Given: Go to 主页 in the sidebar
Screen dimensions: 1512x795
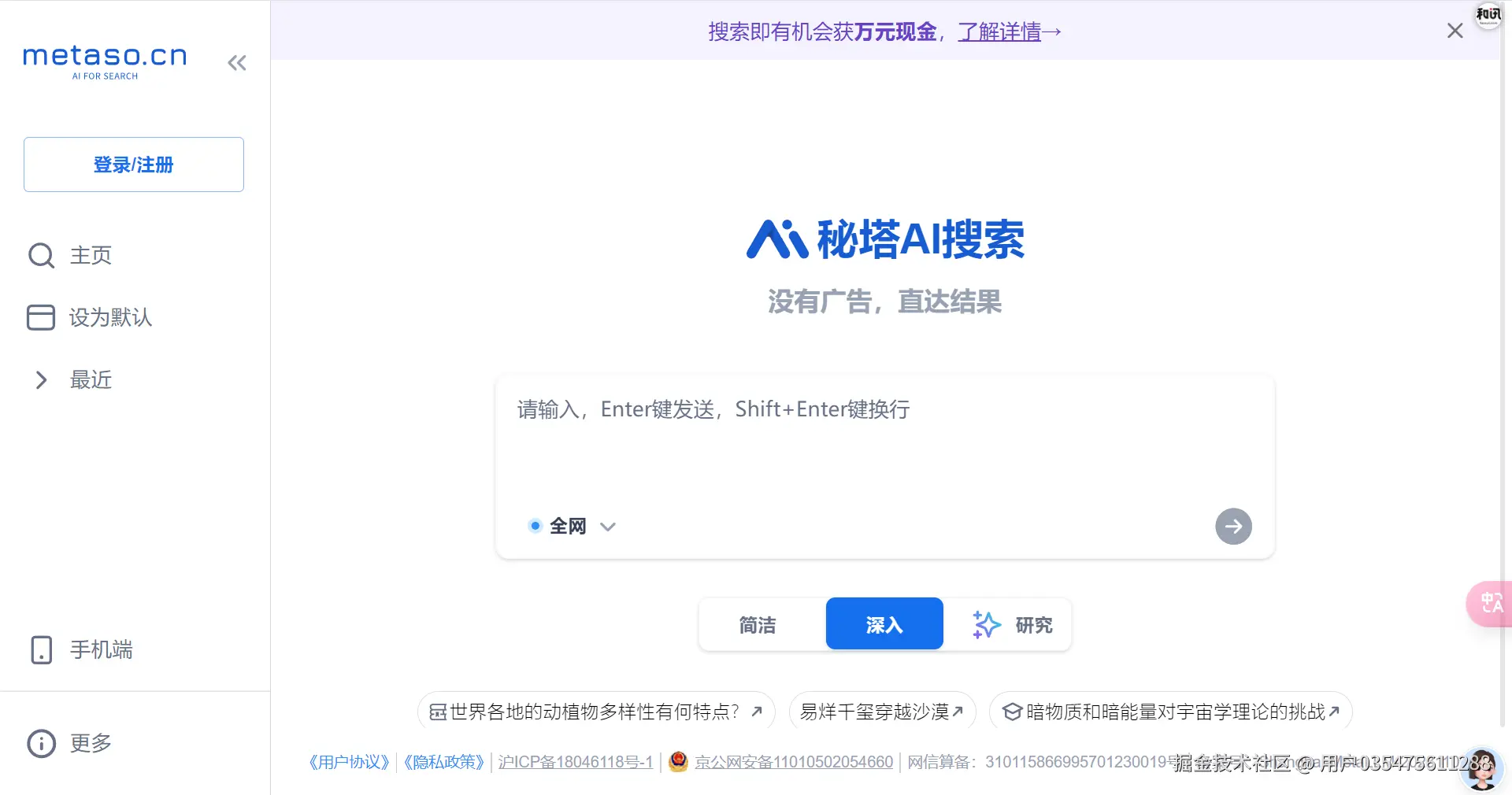Looking at the screenshot, I should (71, 255).
